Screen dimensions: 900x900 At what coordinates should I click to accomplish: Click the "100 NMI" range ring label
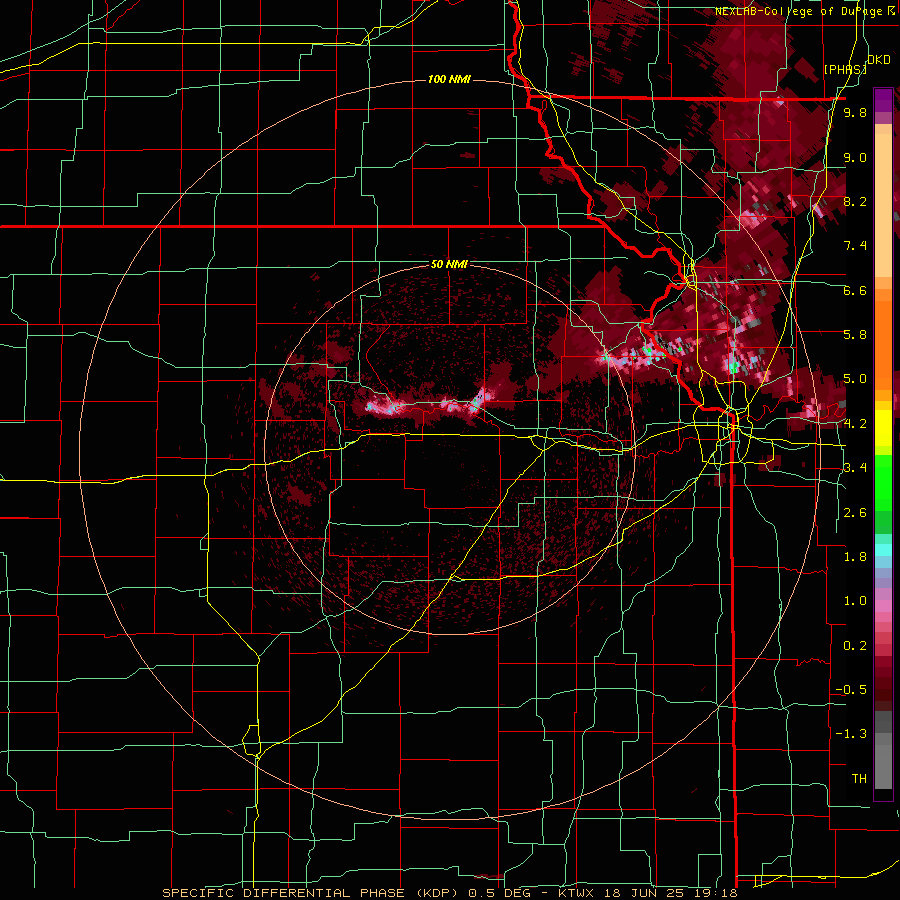449,79
